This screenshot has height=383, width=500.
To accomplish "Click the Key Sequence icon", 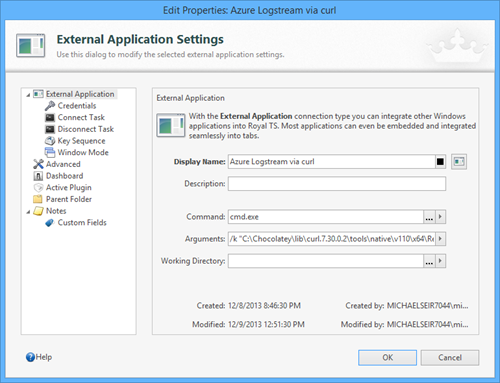I will pyautogui.click(x=50, y=141).
